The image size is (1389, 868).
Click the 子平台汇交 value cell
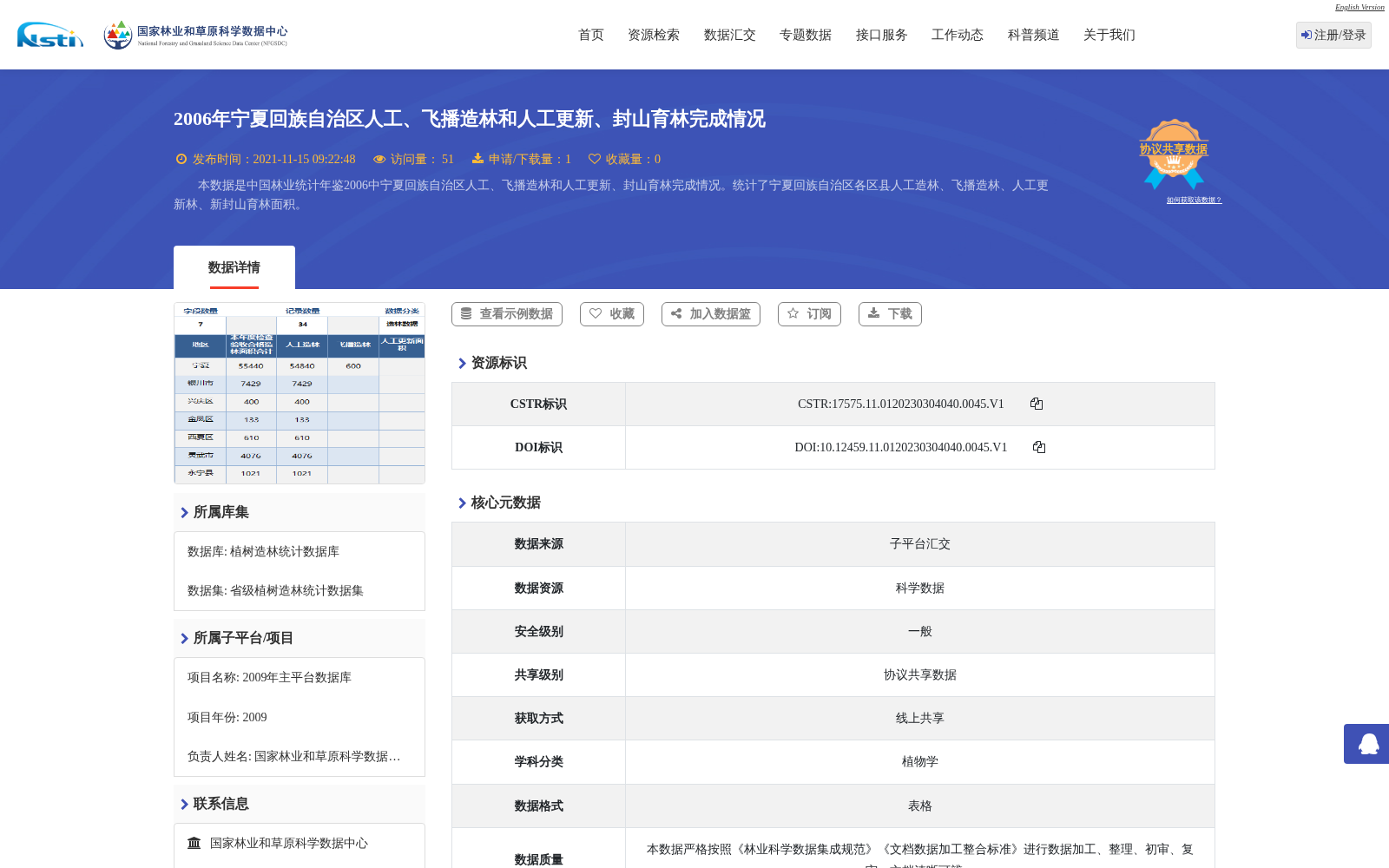click(920, 544)
